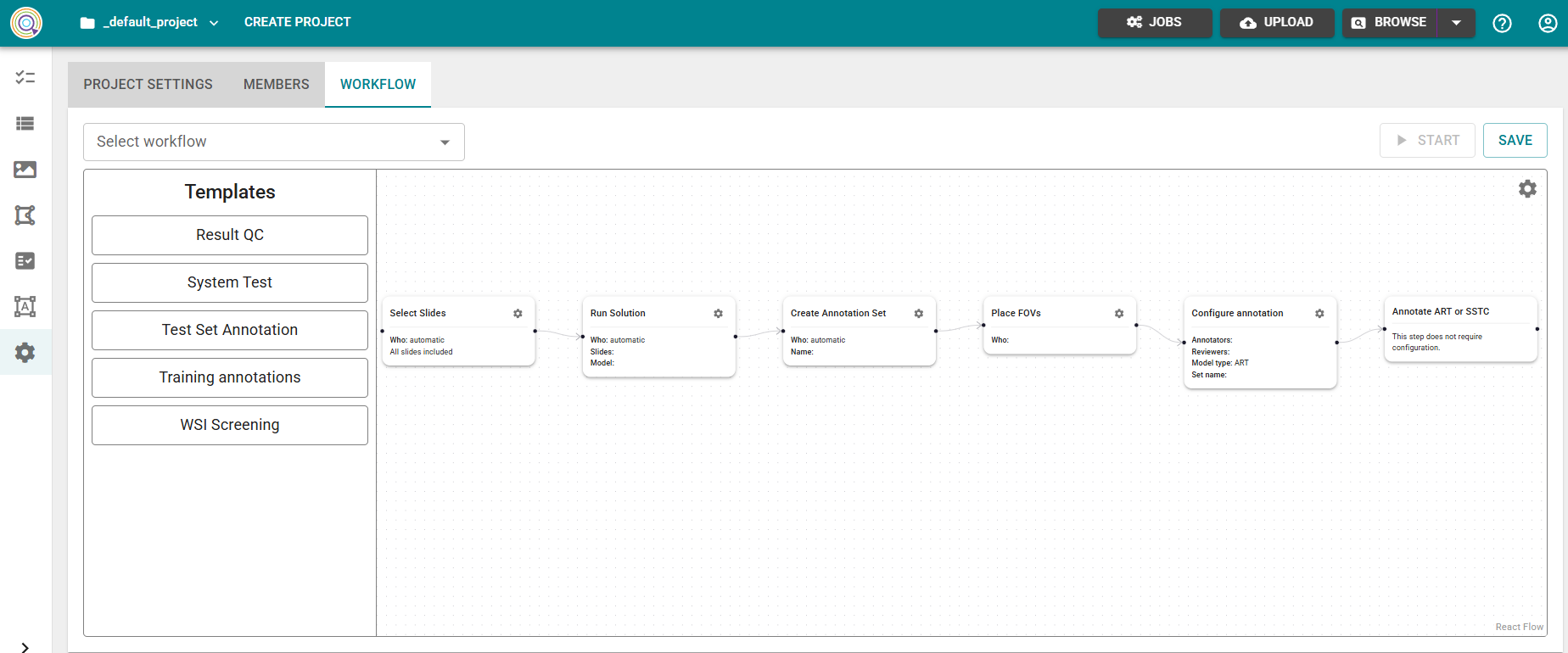1568x653 pixels.
Task: Click the Annotate ART or SSTC node
Action: click(x=1459, y=329)
